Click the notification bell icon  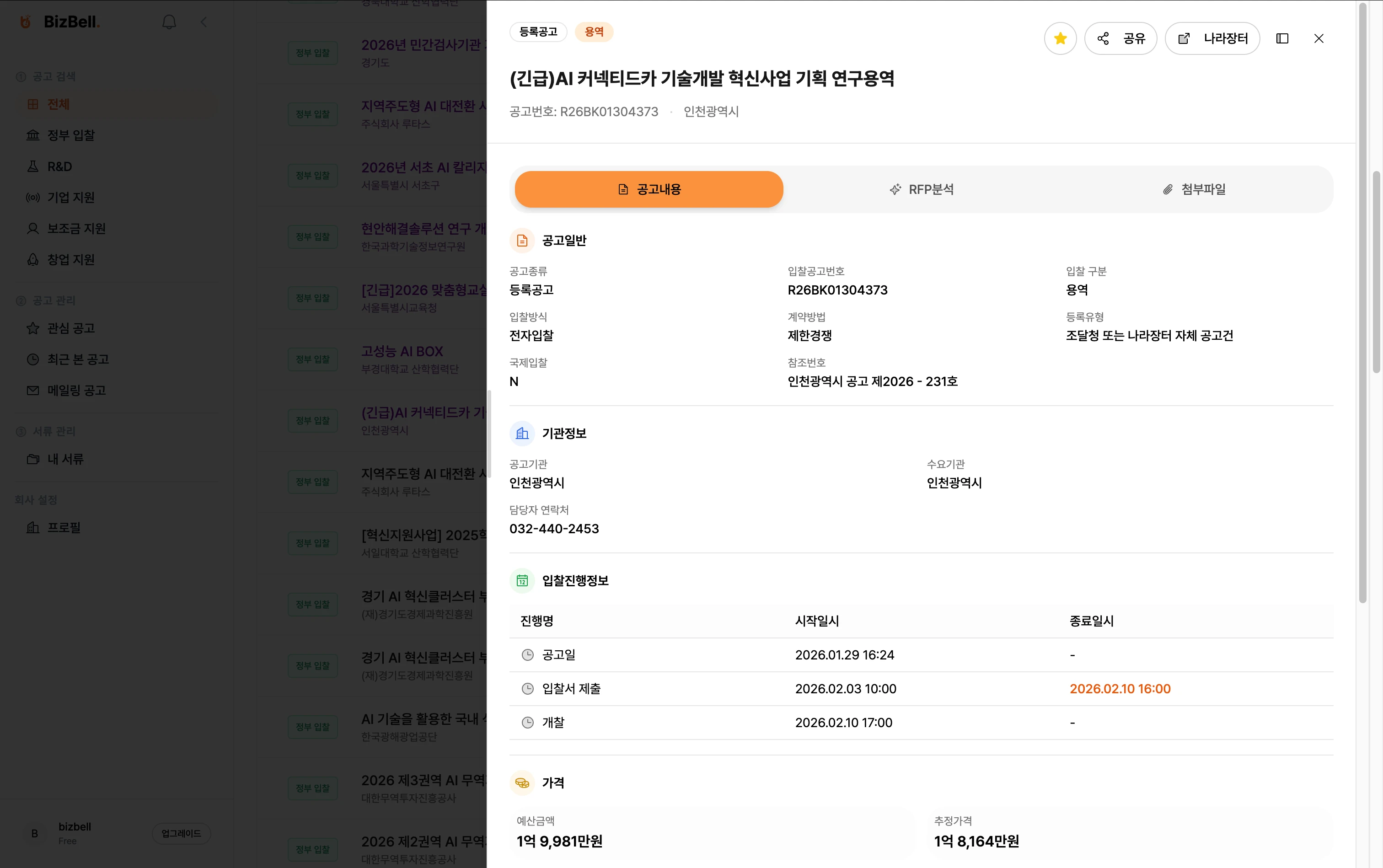[x=169, y=22]
